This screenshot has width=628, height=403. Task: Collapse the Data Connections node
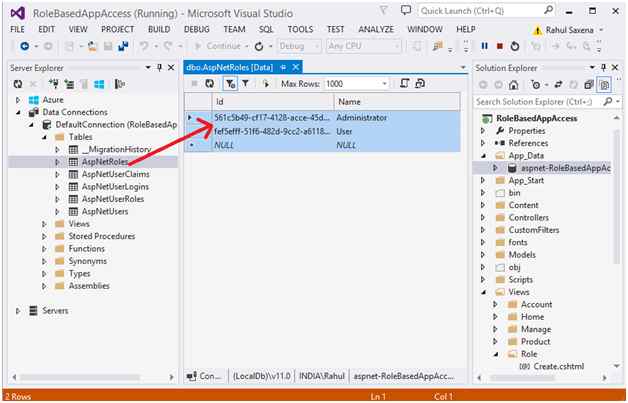pyautogui.click(x=18, y=113)
